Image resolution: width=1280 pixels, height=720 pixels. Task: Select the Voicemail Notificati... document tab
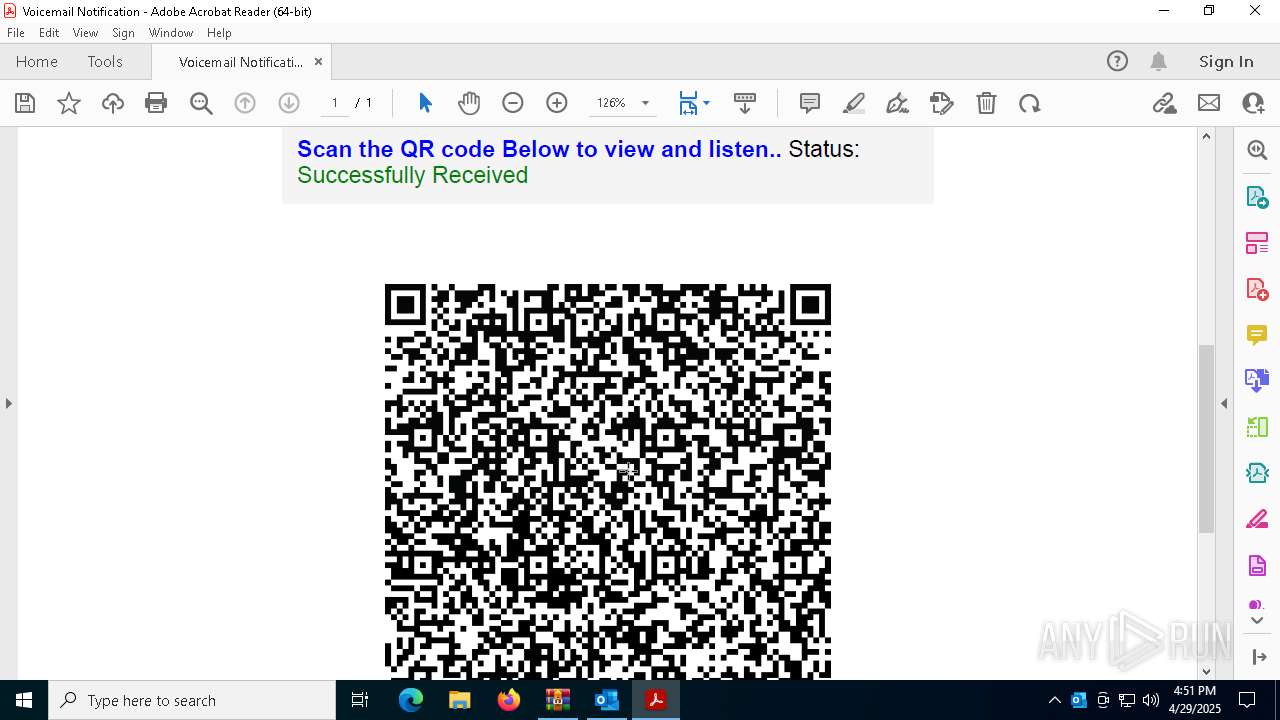pos(241,62)
